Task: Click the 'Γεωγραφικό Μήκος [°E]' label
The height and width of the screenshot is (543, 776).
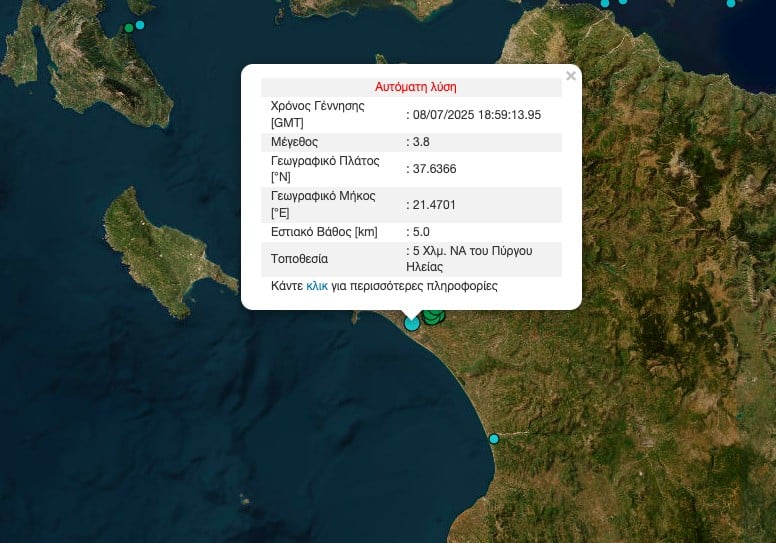Action: click(323, 204)
